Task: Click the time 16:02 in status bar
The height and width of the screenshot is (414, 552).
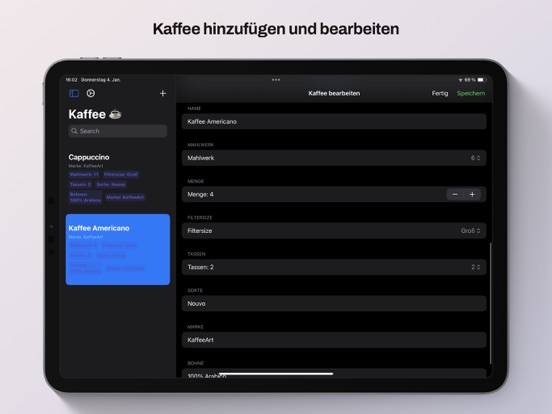Action: (71, 80)
